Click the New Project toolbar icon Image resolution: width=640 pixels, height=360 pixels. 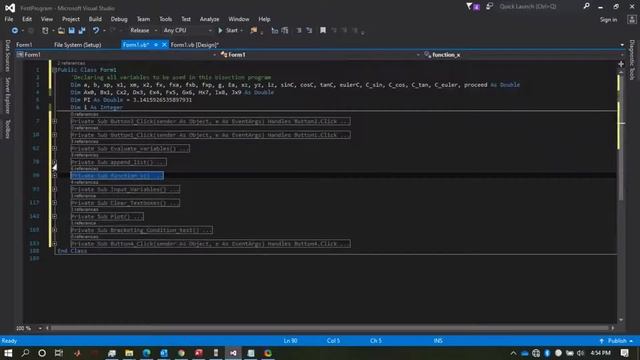point(45,31)
